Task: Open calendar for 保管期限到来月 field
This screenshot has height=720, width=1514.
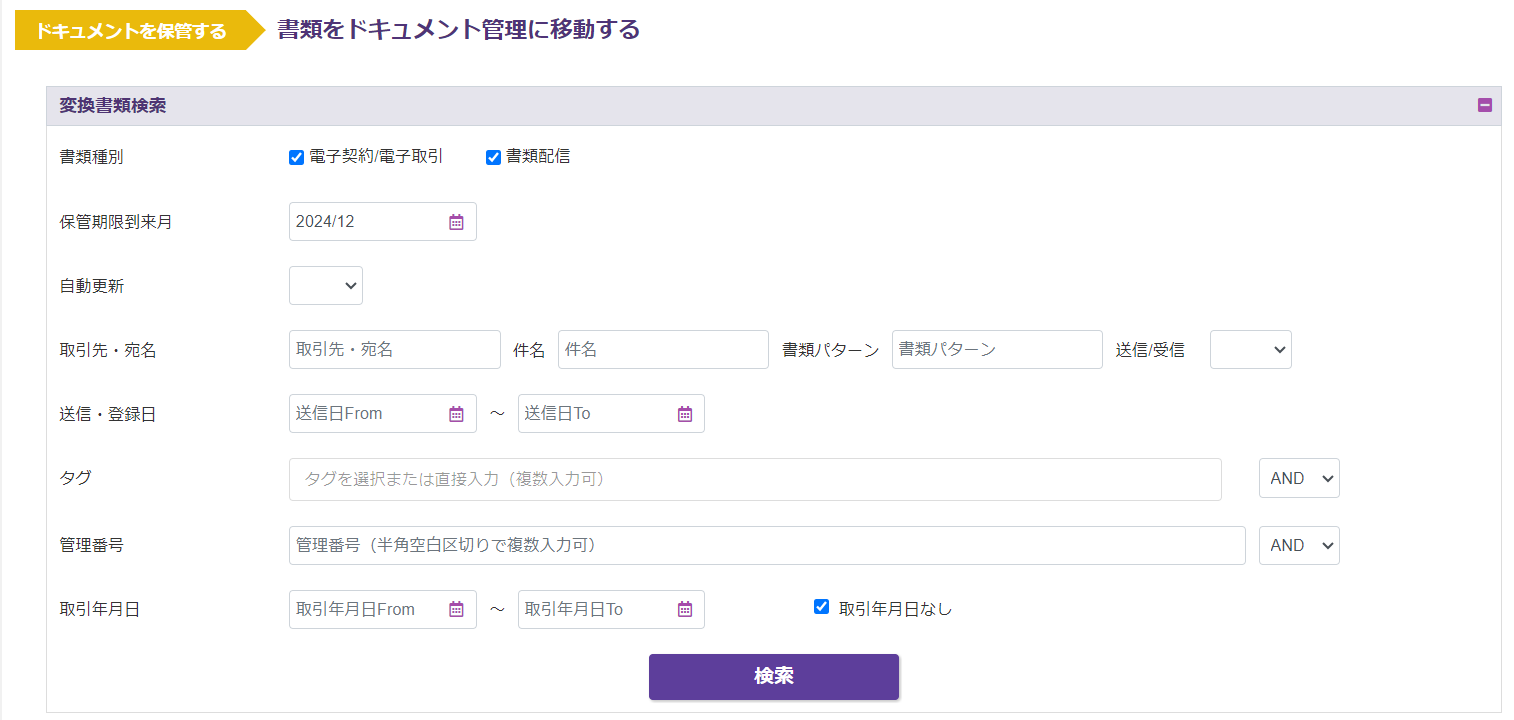Action: coord(456,222)
